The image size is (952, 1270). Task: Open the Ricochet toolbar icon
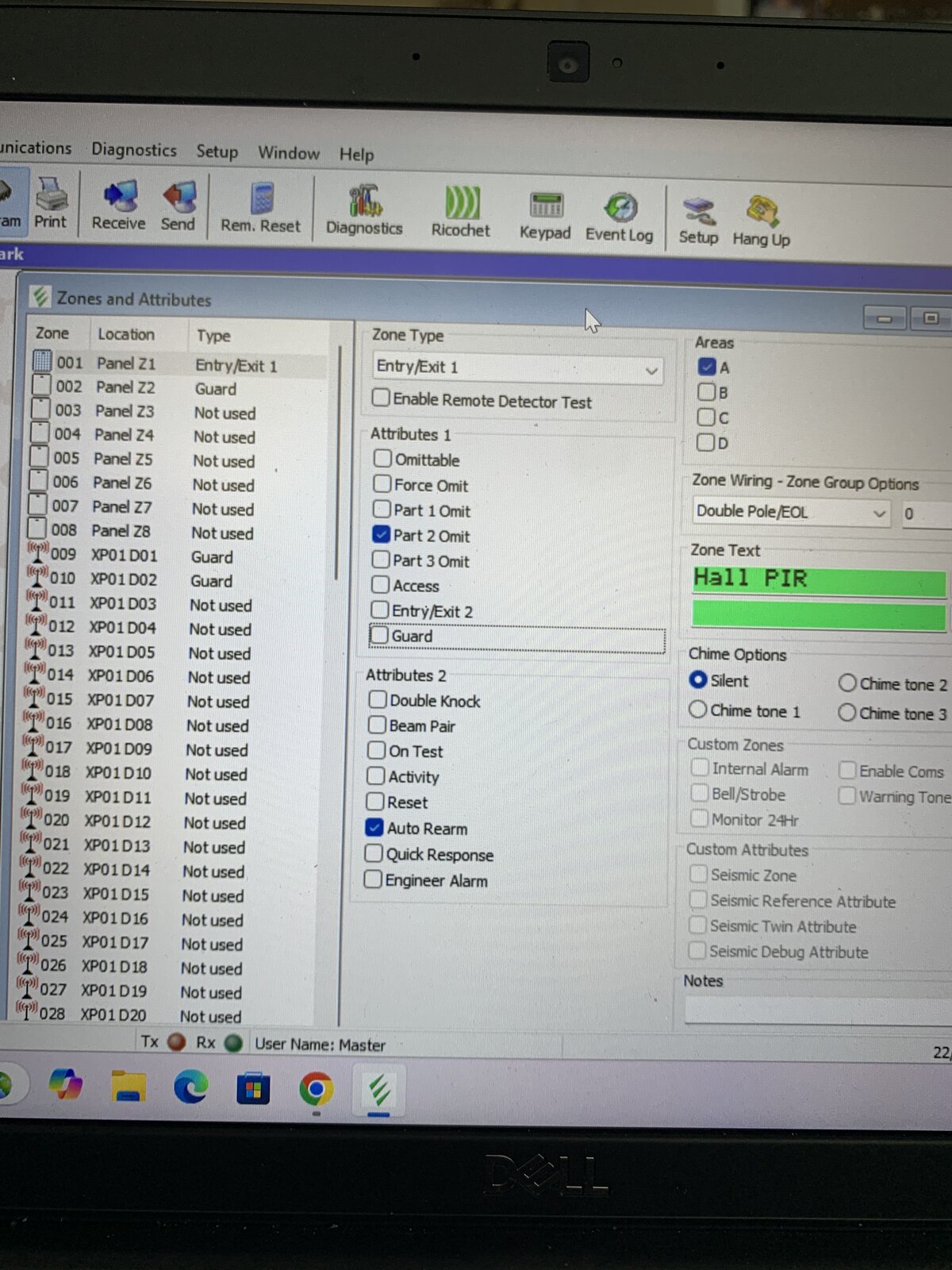pos(461,210)
